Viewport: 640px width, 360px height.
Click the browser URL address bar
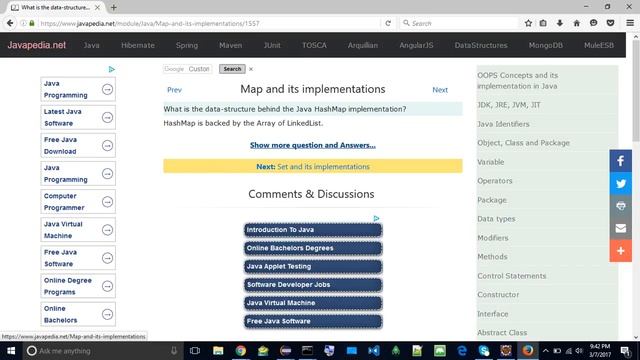coord(208,23)
